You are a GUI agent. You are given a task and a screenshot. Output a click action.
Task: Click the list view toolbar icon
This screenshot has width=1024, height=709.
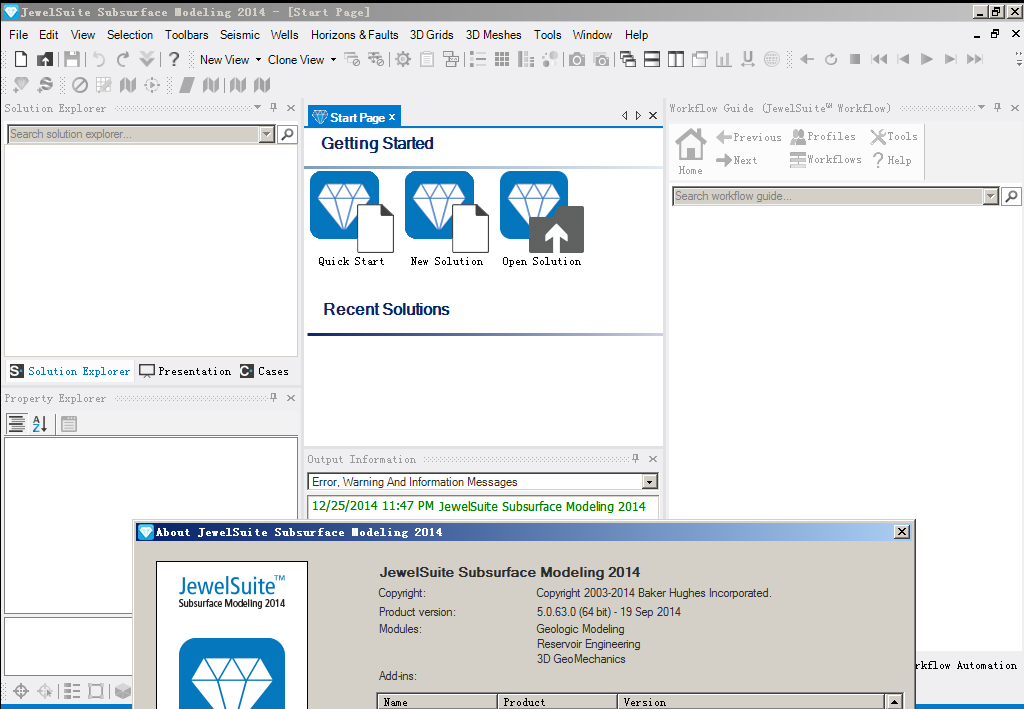point(478,59)
